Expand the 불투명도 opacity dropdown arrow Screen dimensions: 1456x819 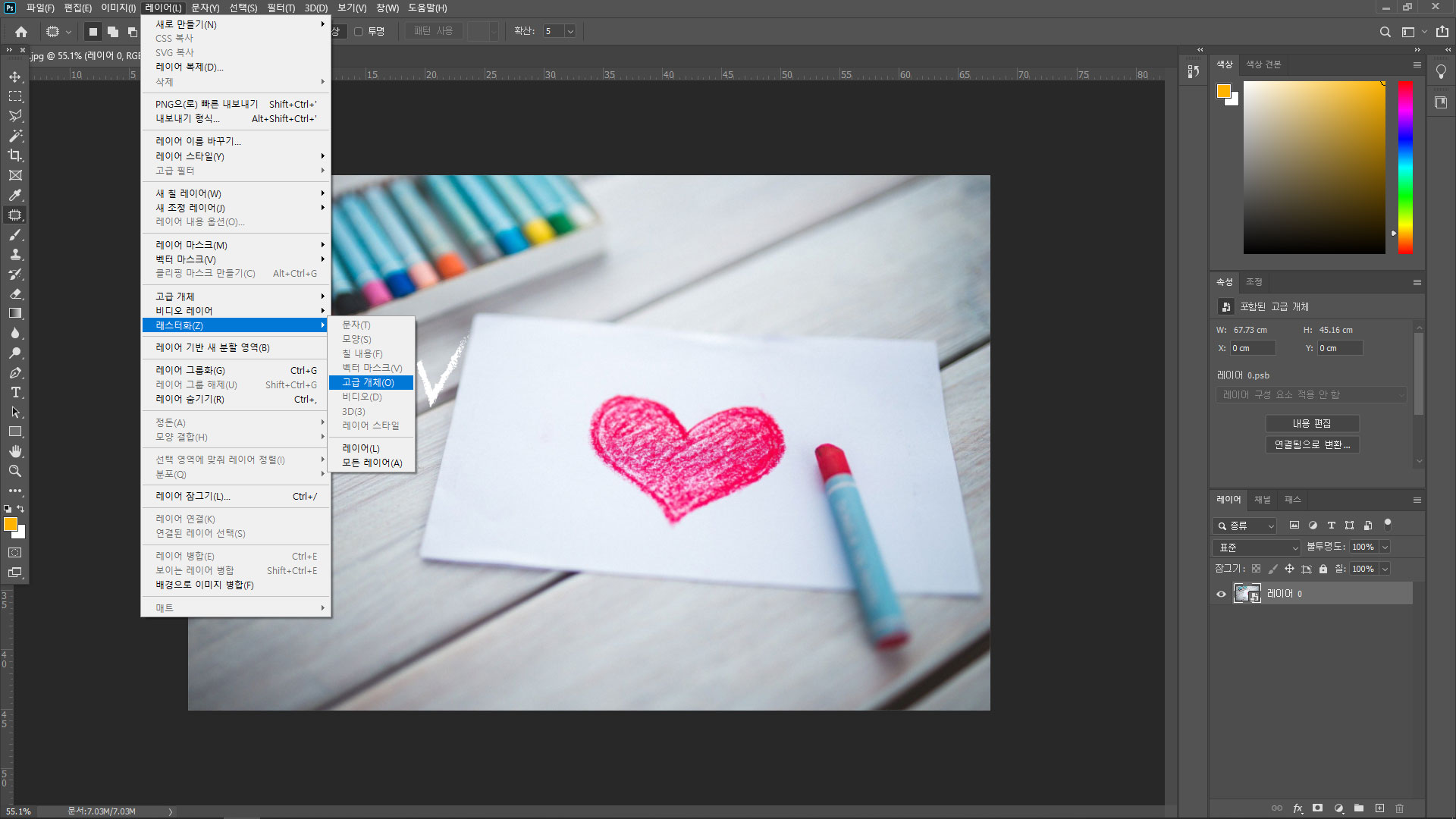(x=1385, y=548)
